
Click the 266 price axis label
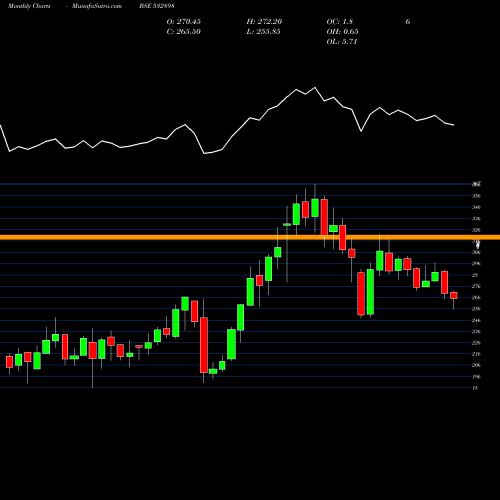tap(476, 298)
